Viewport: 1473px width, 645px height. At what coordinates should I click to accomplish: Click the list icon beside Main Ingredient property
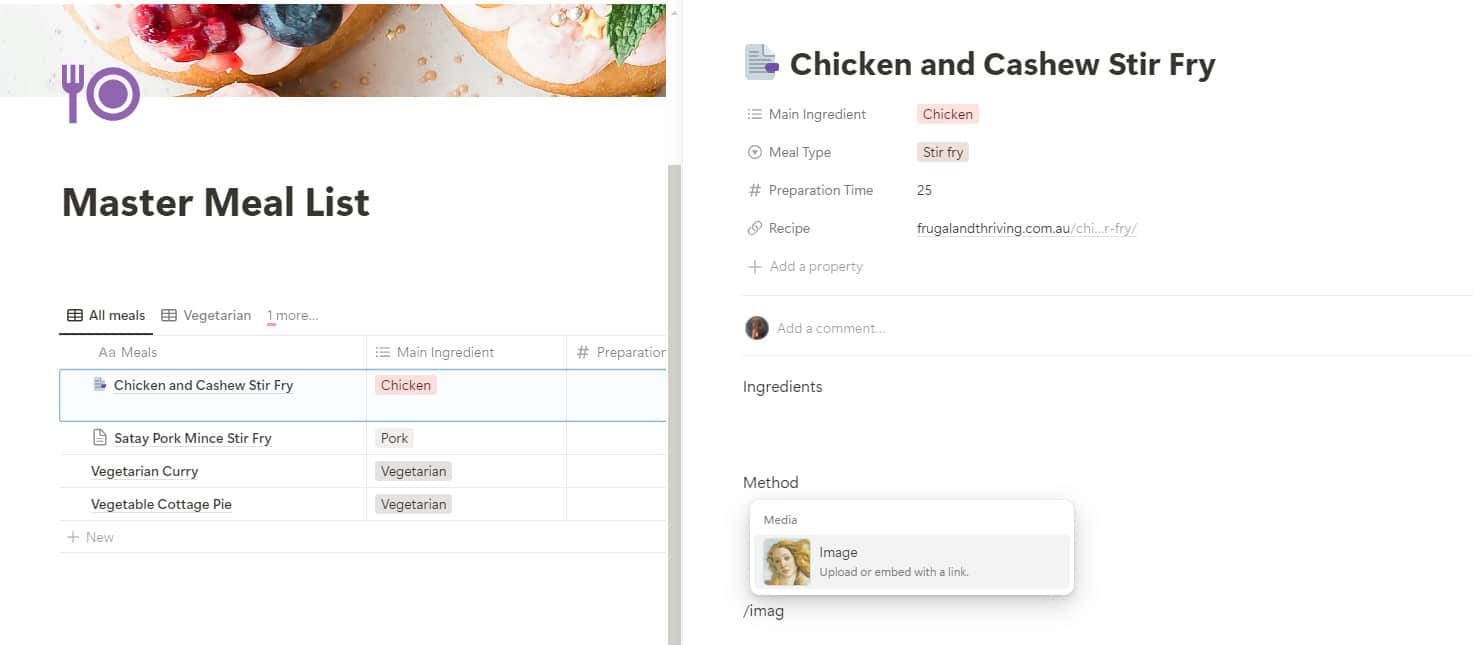coord(755,114)
